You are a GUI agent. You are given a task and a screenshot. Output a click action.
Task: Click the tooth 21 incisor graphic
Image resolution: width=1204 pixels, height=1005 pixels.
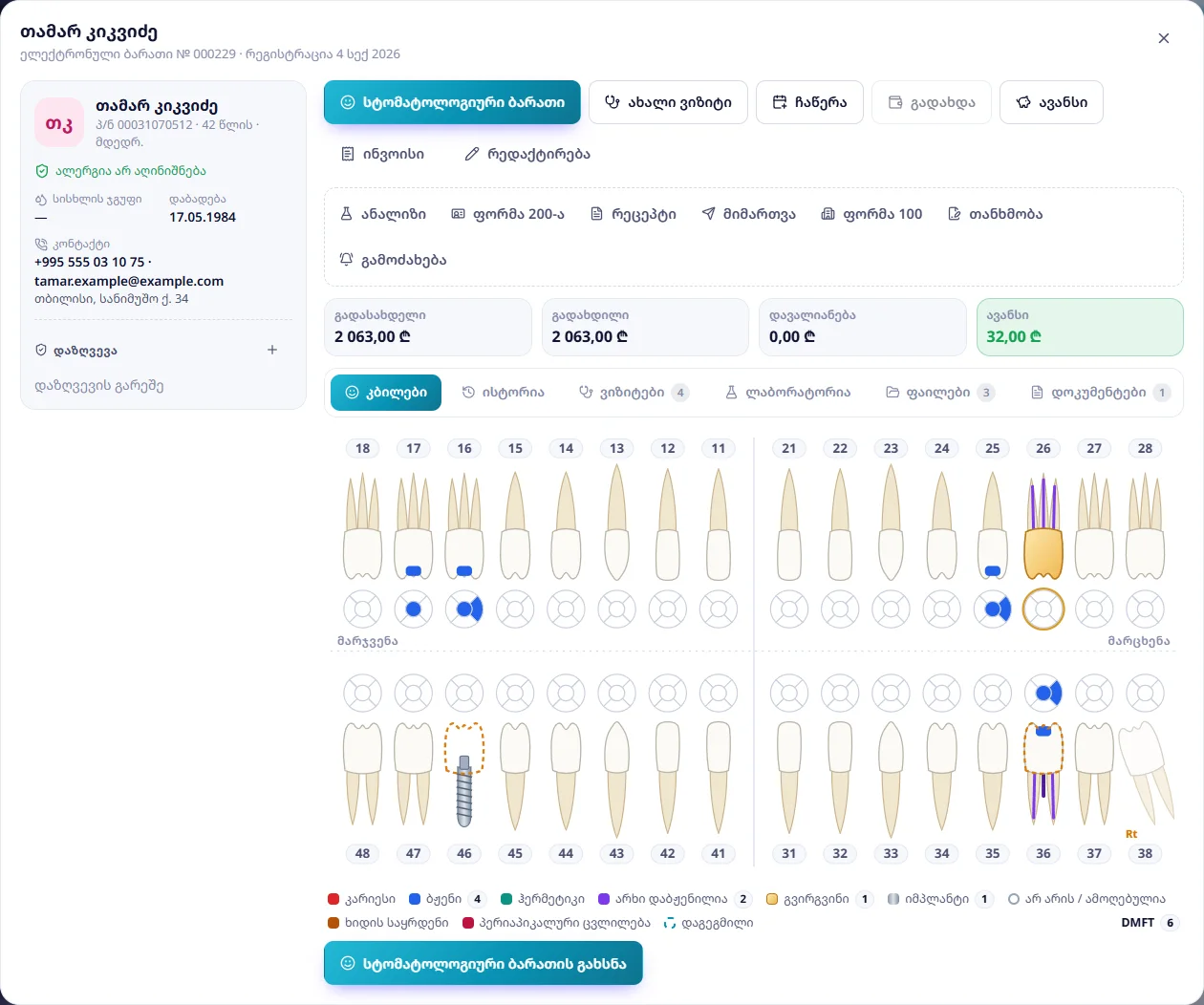(x=789, y=523)
